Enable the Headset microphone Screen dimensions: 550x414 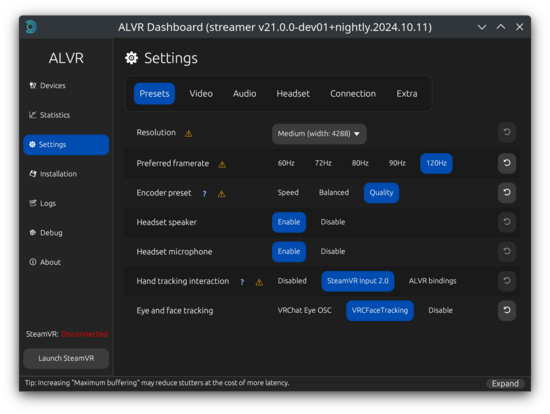(289, 252)
